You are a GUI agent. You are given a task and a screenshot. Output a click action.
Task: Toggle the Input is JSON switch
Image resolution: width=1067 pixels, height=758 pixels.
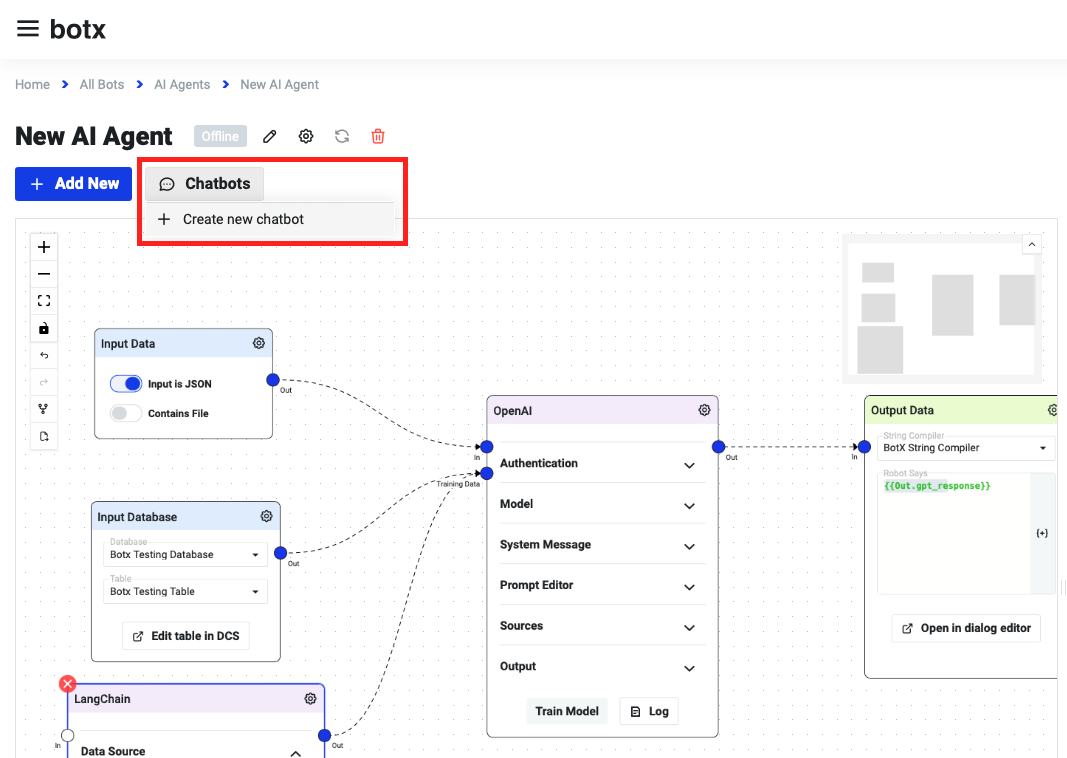tap(126, 384)
